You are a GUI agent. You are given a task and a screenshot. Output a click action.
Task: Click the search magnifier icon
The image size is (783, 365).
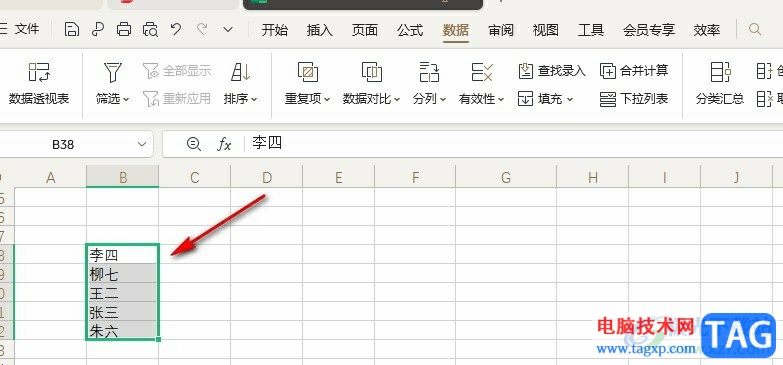coord(755,29)
